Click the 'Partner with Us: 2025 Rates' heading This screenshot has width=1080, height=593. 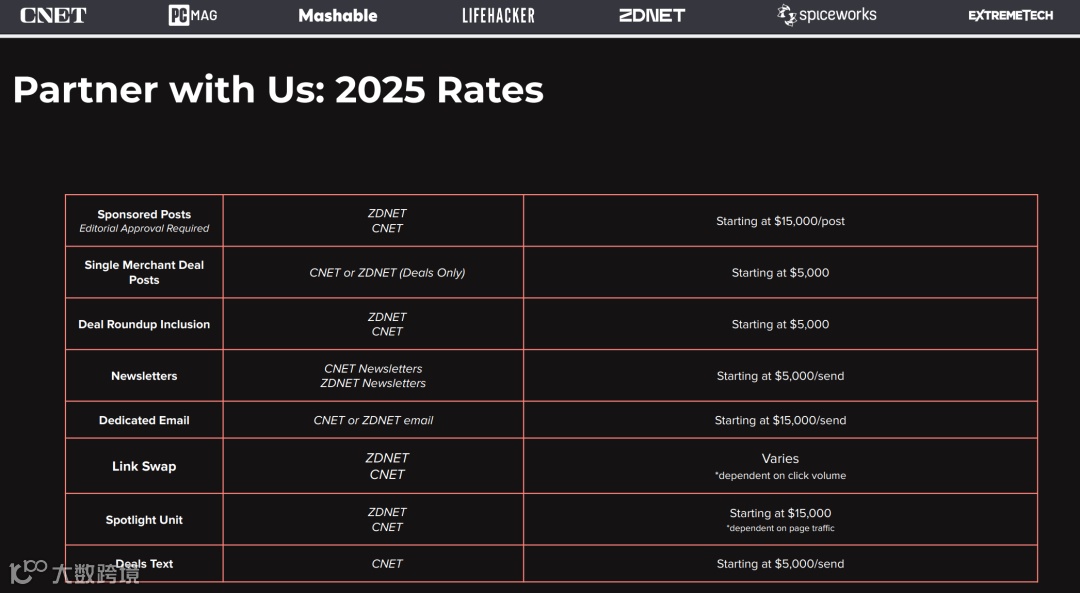278,90
